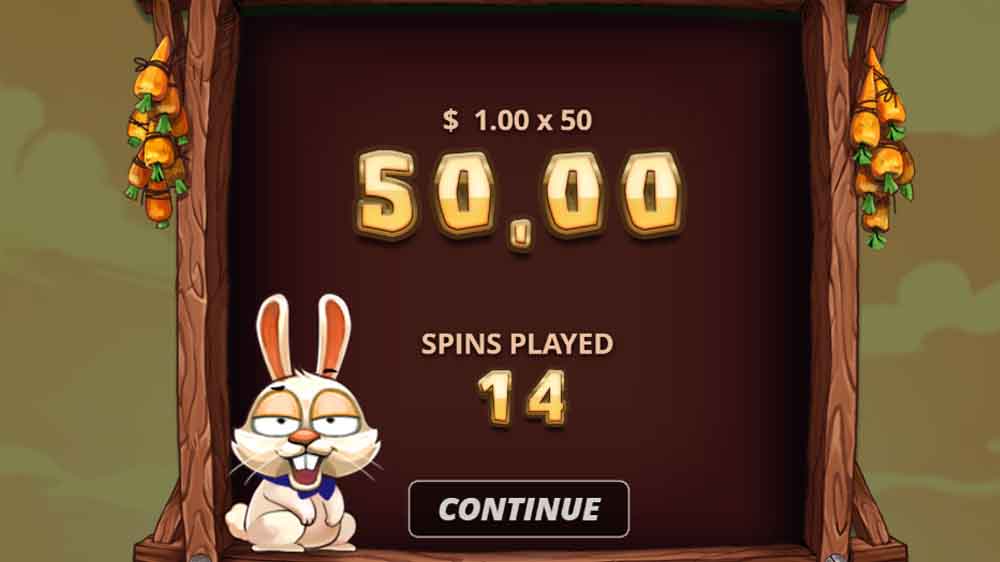Tap the rabbit's orange nose
This screenshot has height=562, width=1000.
tap(304, 437)
